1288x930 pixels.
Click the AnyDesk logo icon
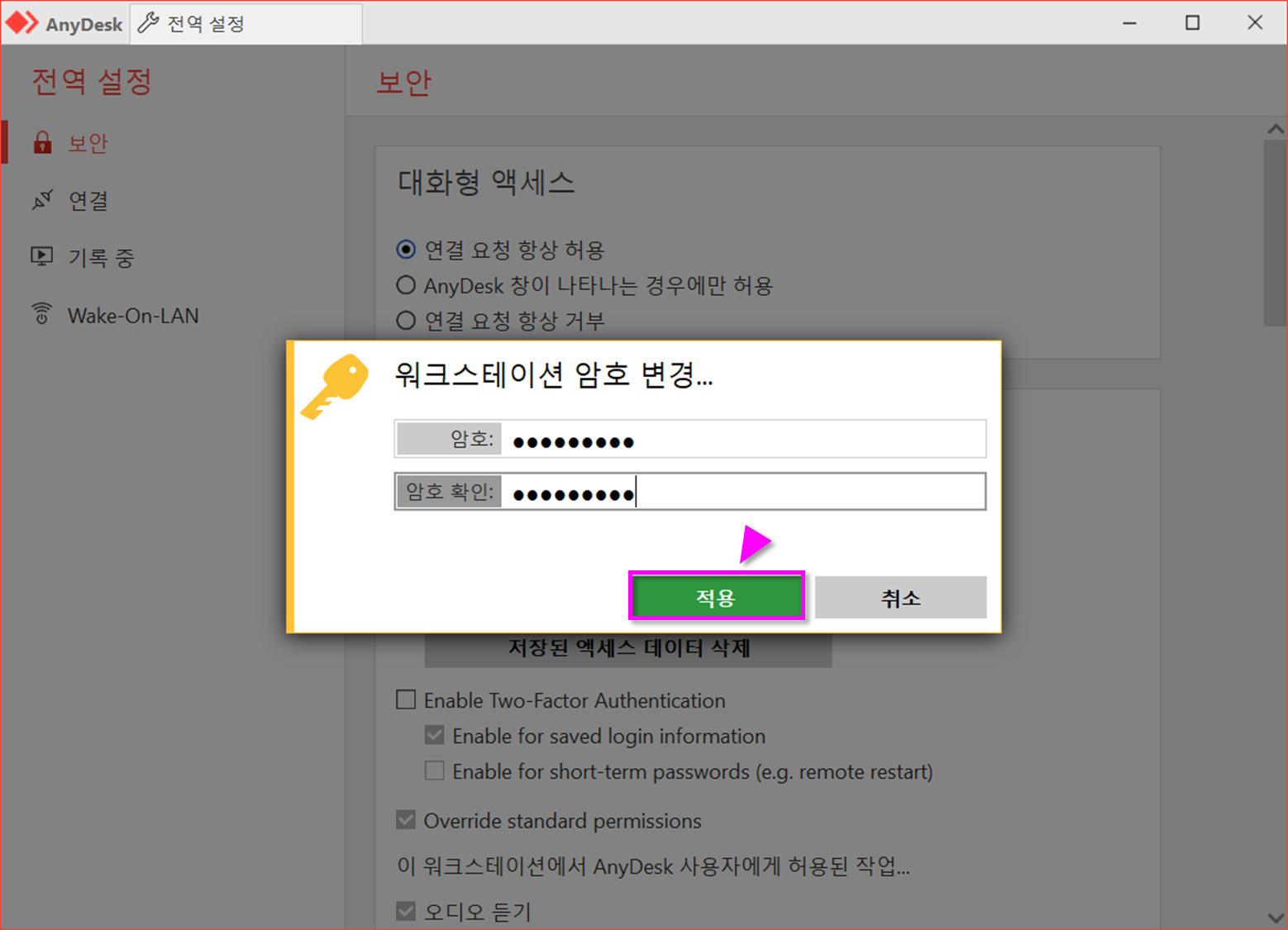tap(21, 23)
